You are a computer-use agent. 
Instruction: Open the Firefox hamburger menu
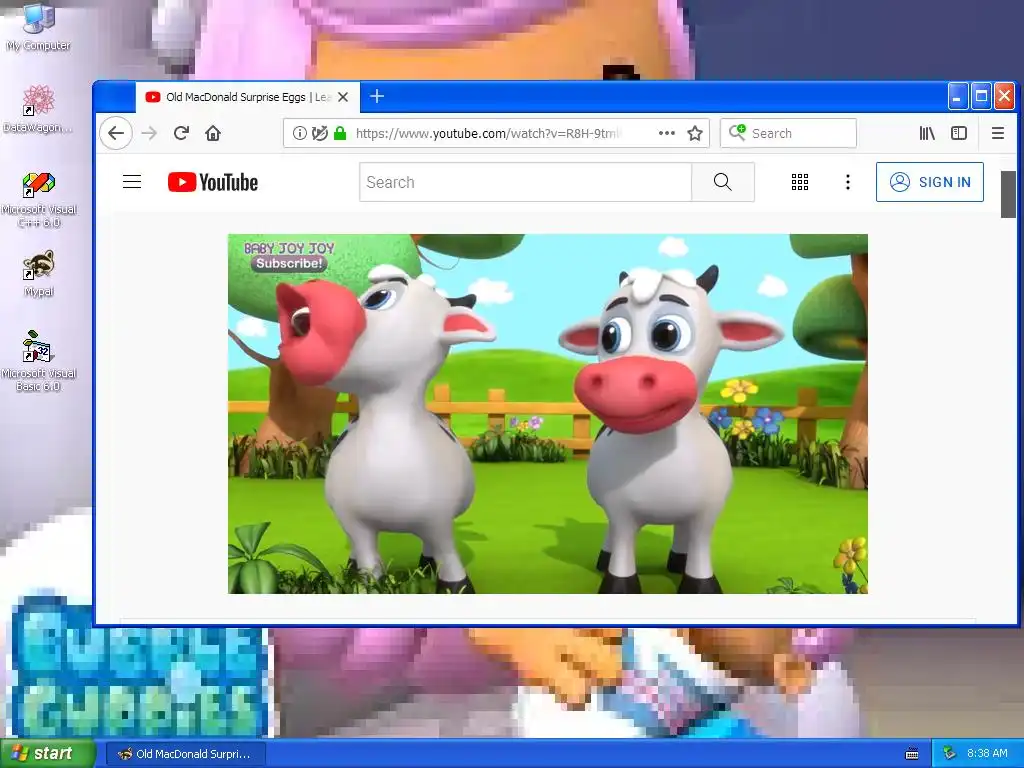click(998, 133)
